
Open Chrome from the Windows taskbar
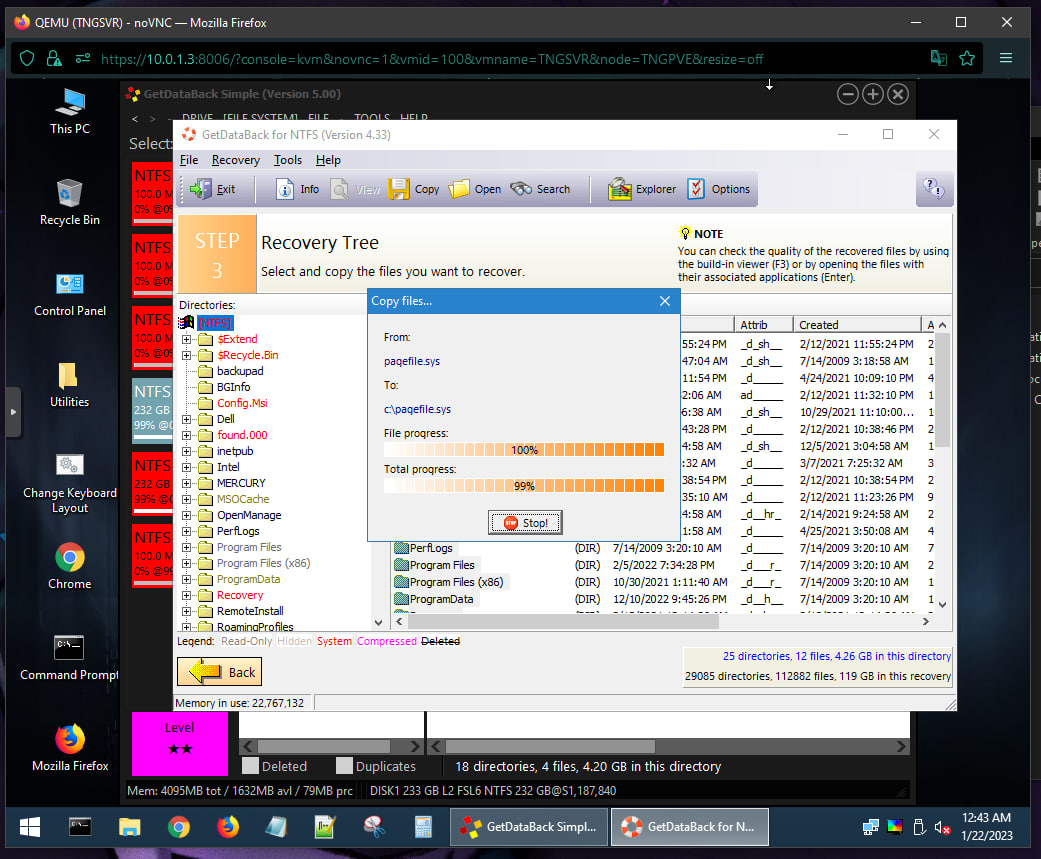pos(179,827)
